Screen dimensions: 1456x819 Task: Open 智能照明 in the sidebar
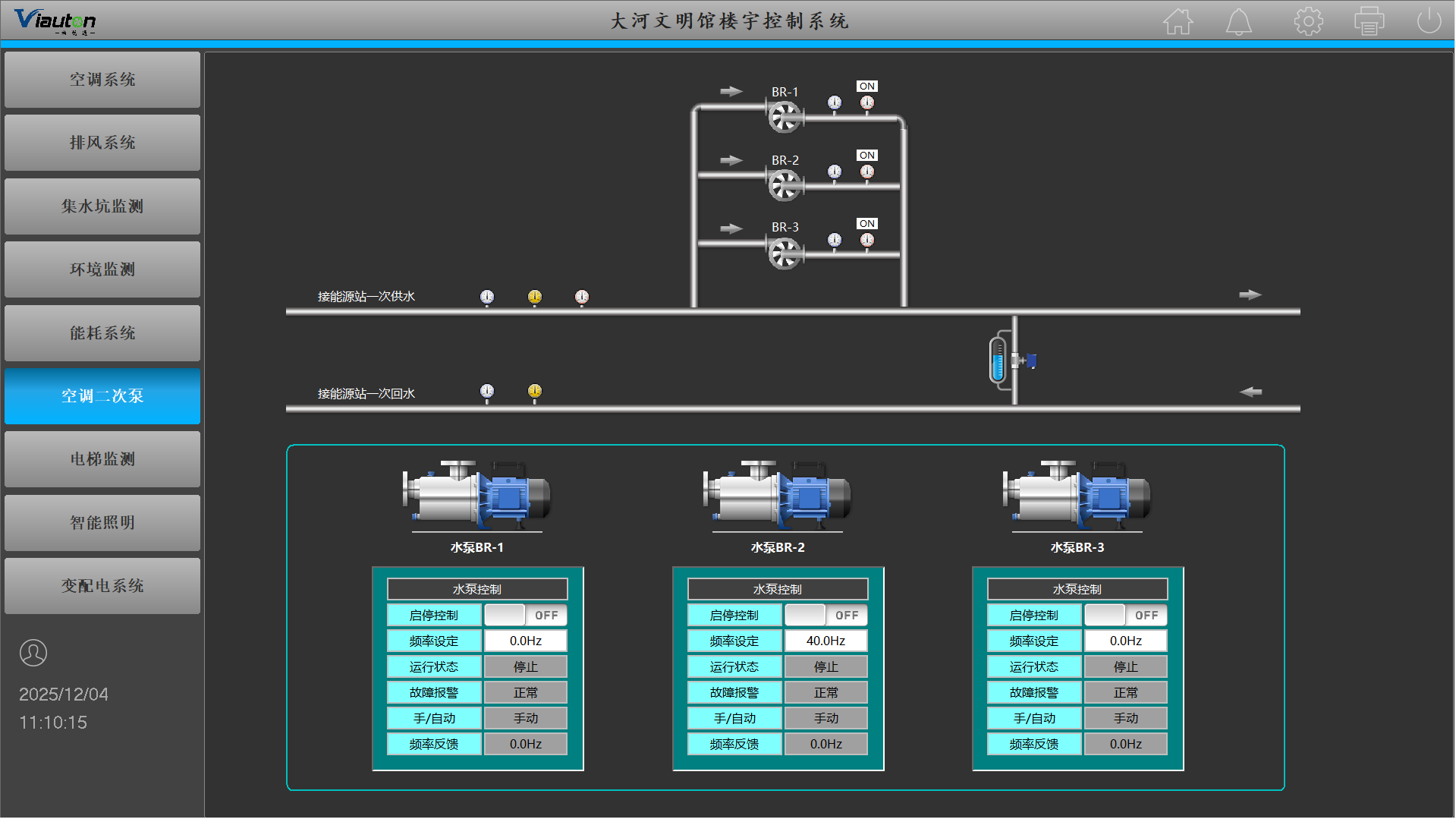pyautogui.click(x=102, y=523)
